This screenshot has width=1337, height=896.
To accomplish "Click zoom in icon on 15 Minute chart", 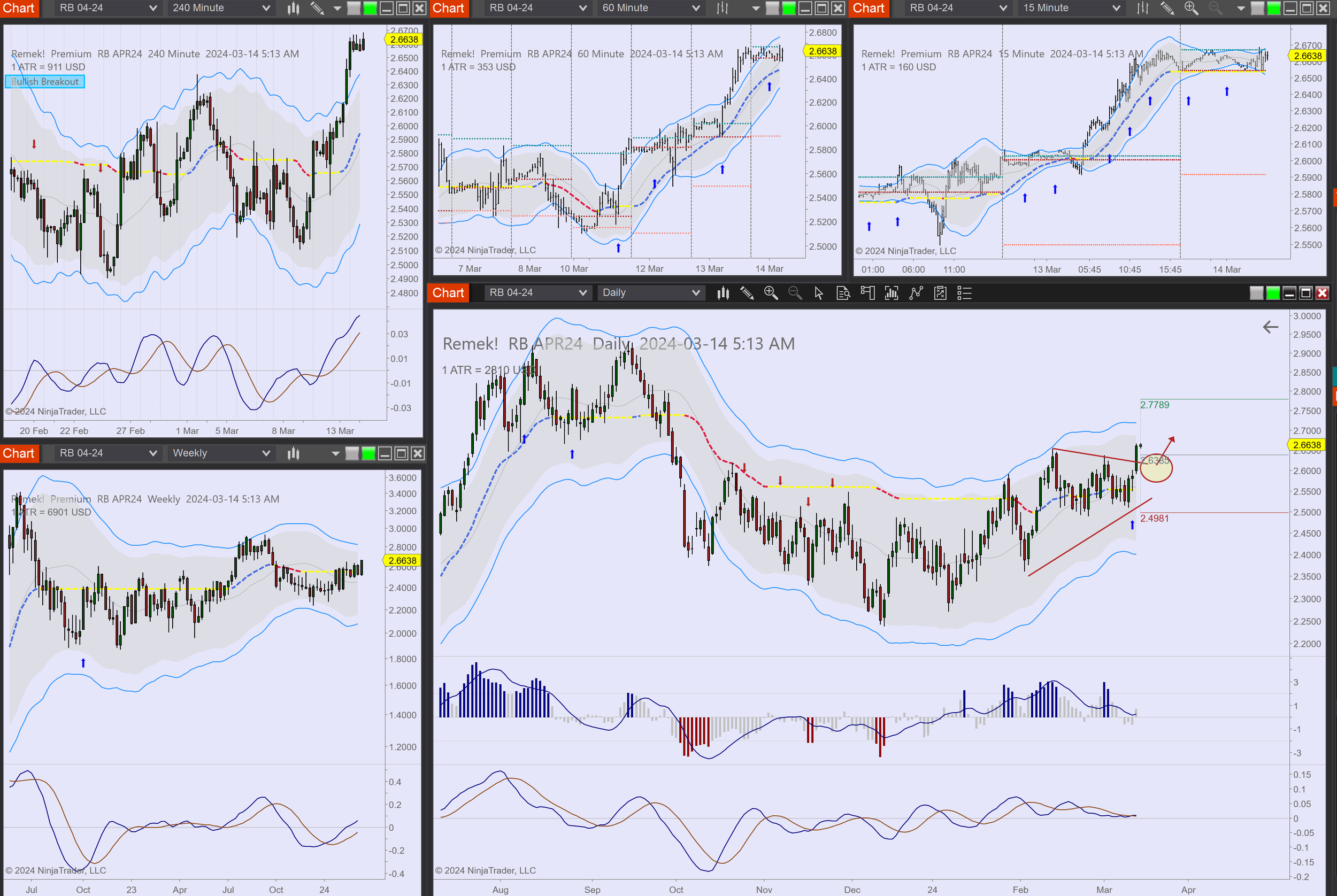I will pyautogui.click(x=1190, y=8).
